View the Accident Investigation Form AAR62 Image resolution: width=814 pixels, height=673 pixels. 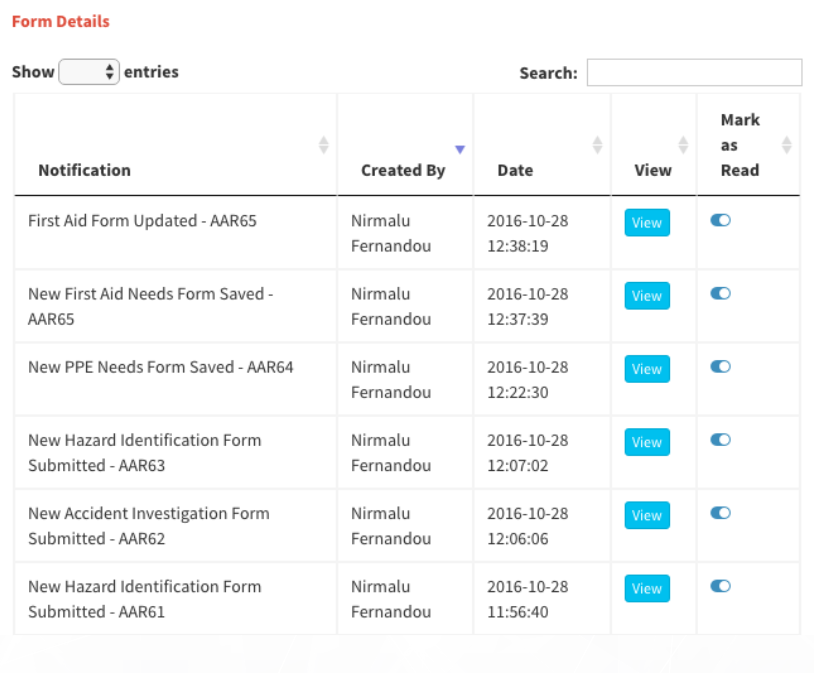(647, 515)
